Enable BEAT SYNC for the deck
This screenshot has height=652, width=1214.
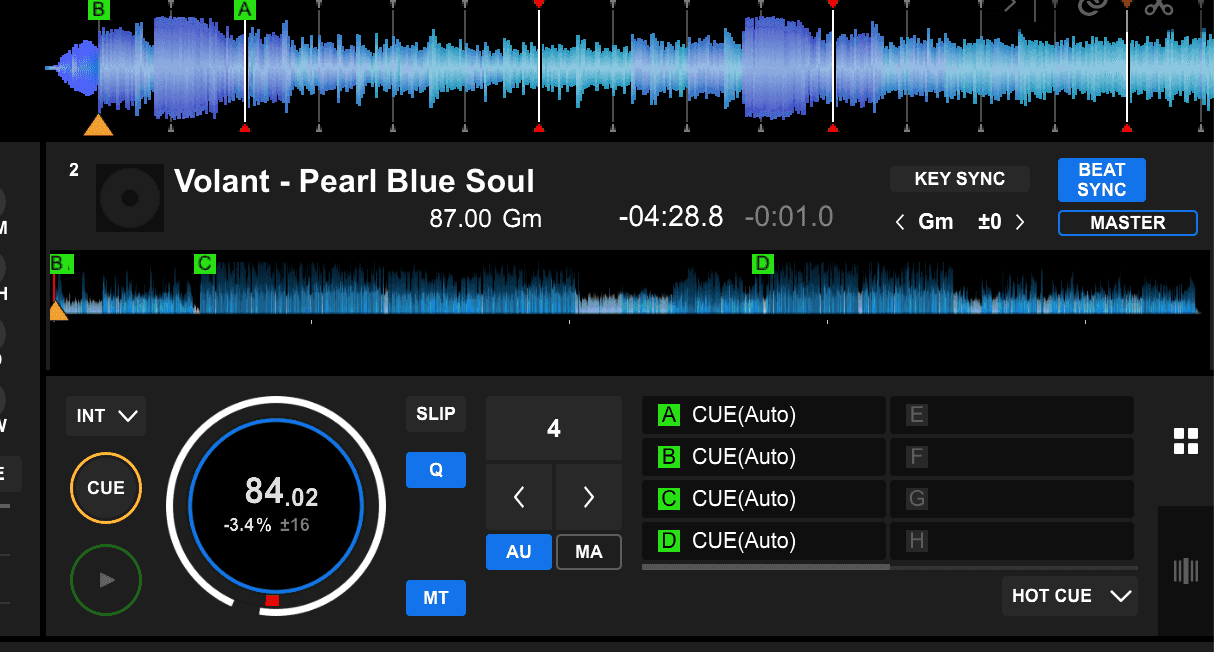pyautogui.click(x=1101, y=180)
